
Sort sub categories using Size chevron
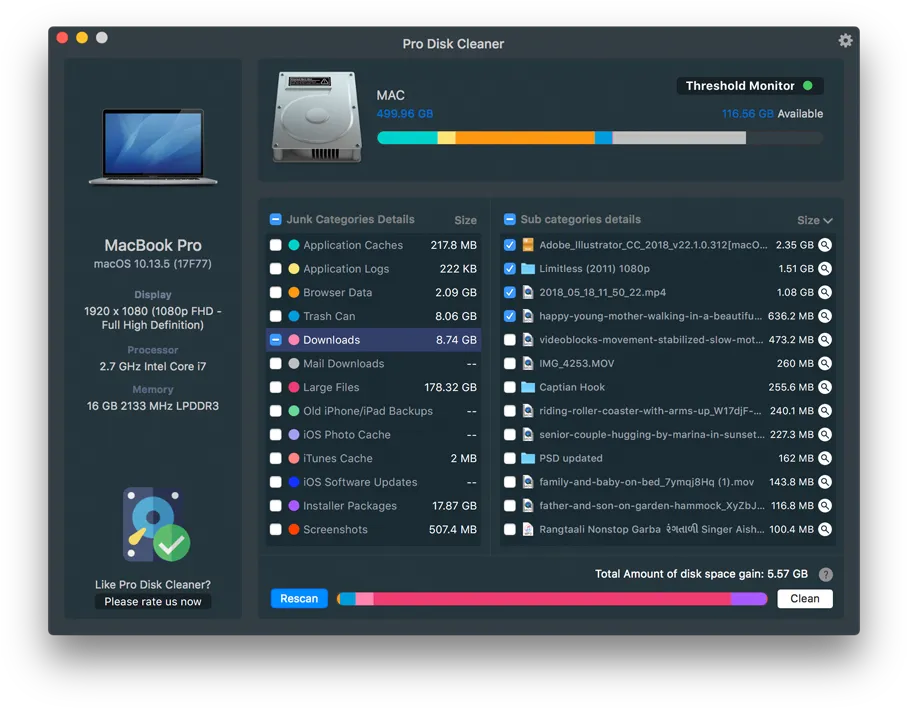click(828, 220)
